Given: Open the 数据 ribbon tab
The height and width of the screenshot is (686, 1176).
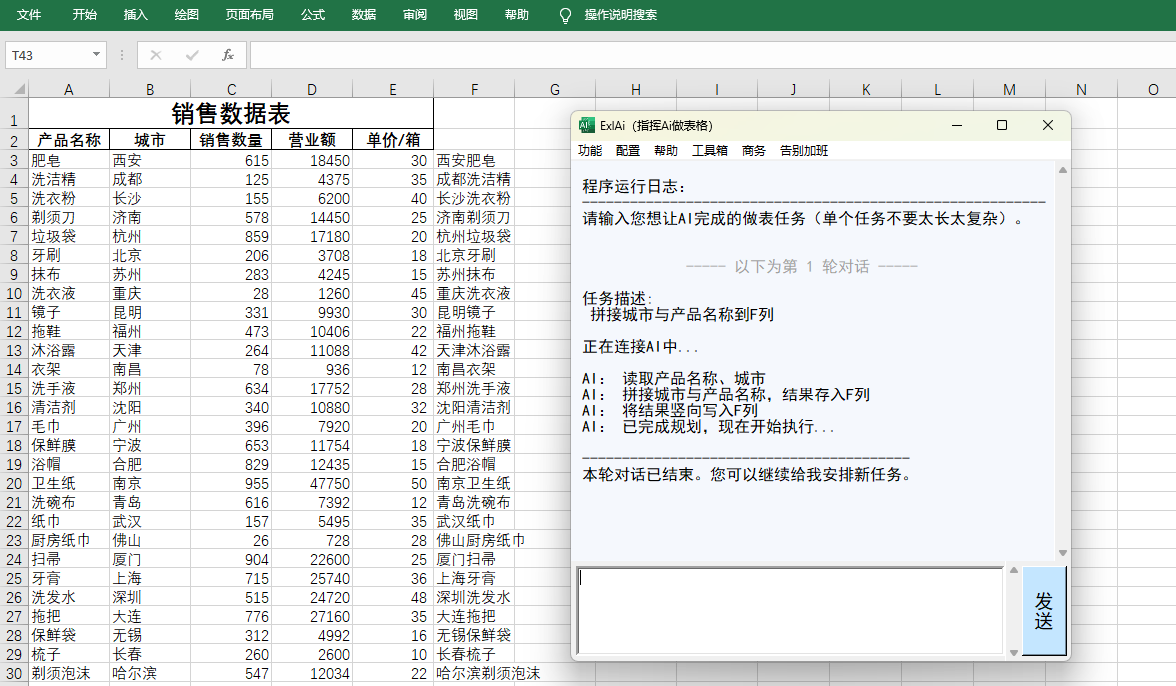Looking at the screenshot, I should point(364,15).
